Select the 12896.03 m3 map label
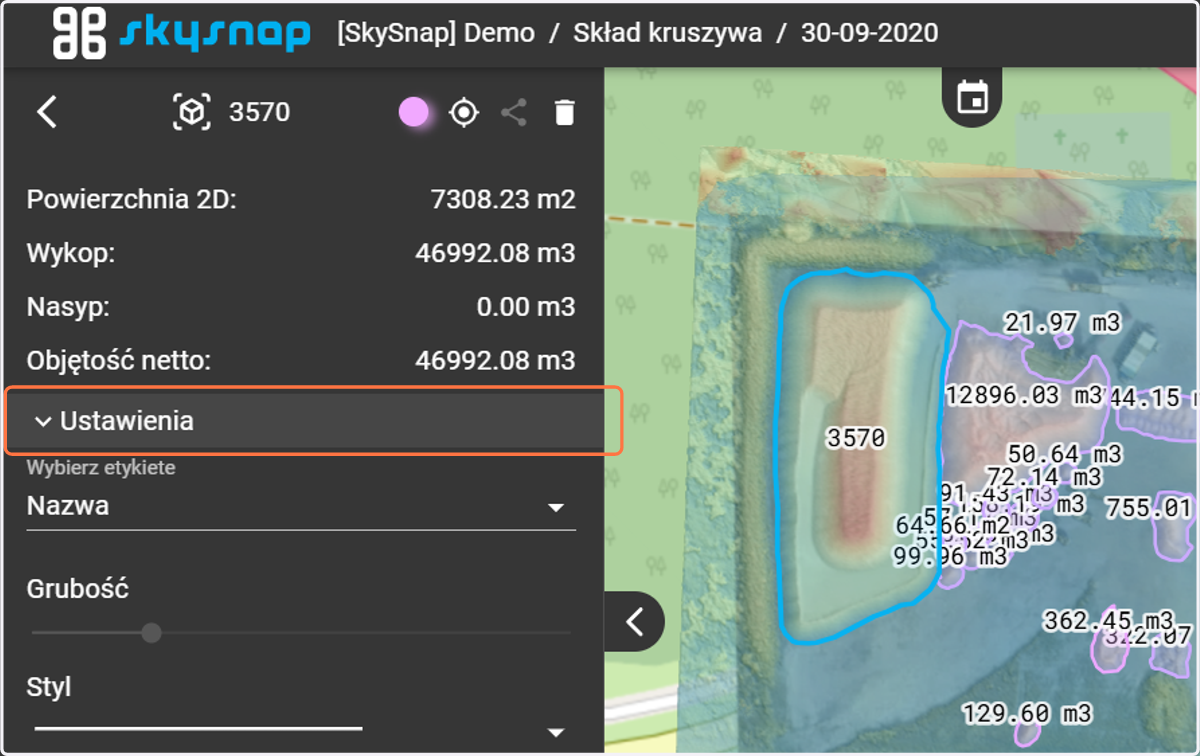The height and width of the screenshot is (756, 1200). click(x=1023, y=394)
